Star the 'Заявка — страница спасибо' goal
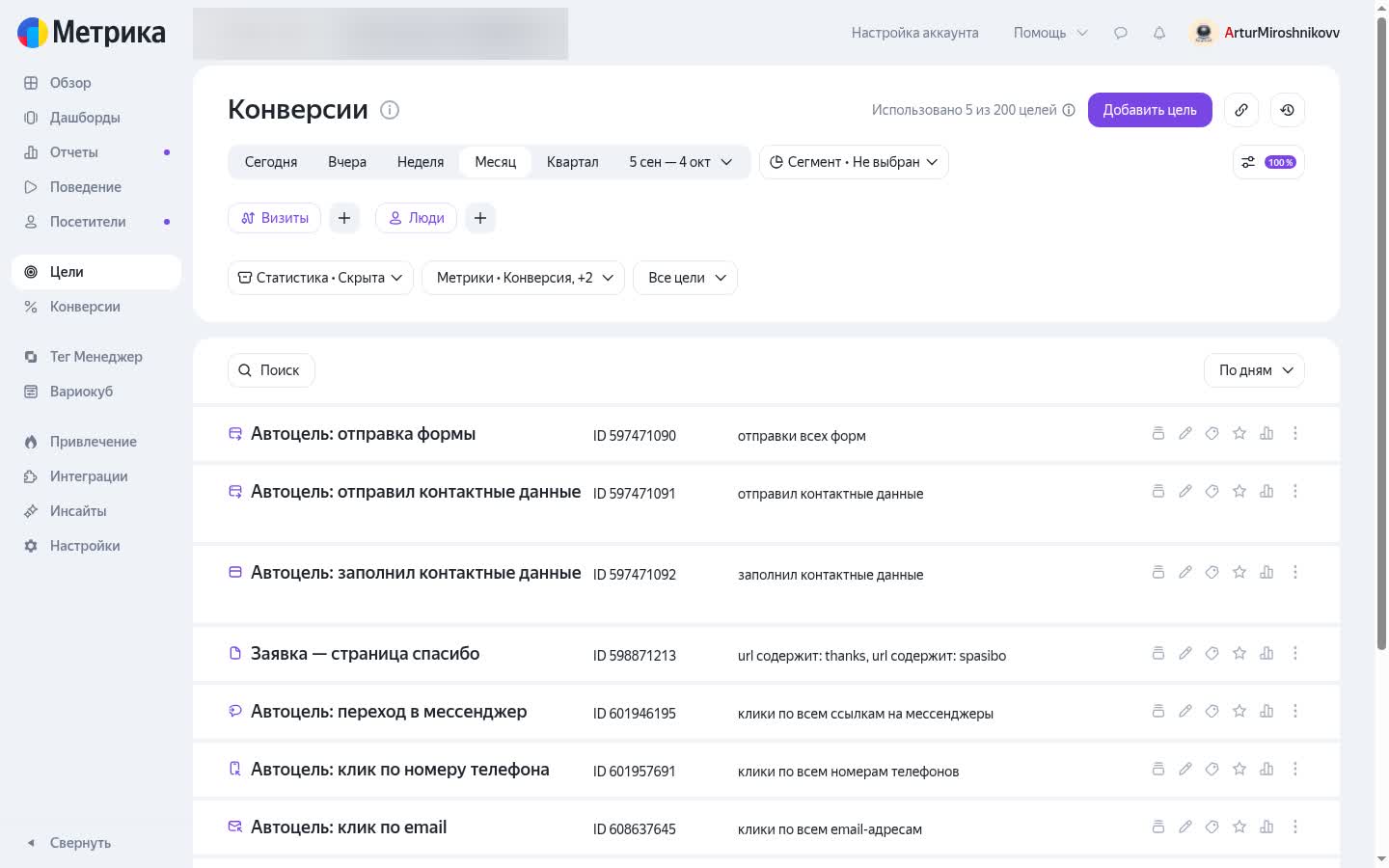The image size is (1389, 868). click(1239, 654)
